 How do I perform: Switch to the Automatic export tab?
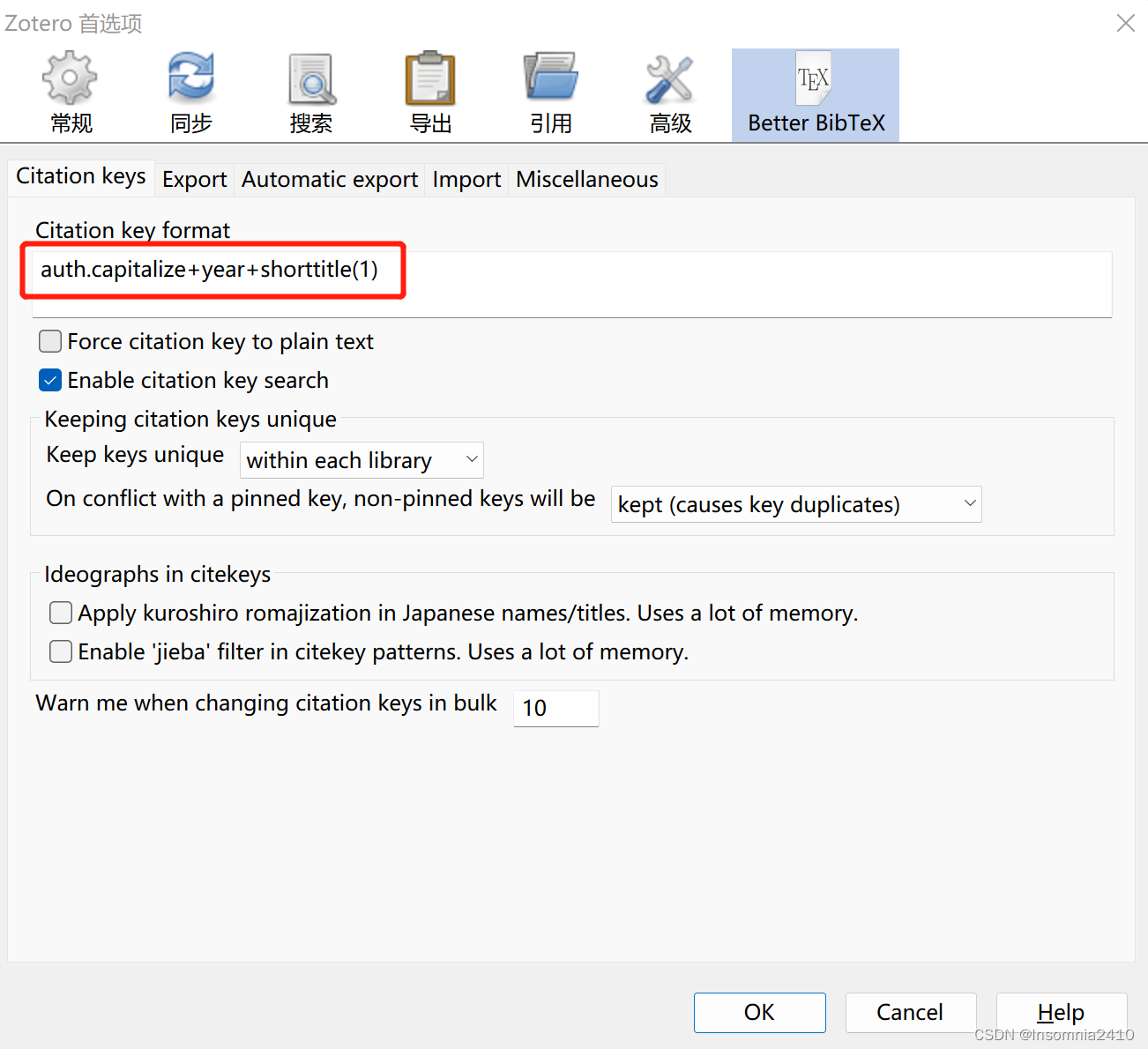point(330,180)
